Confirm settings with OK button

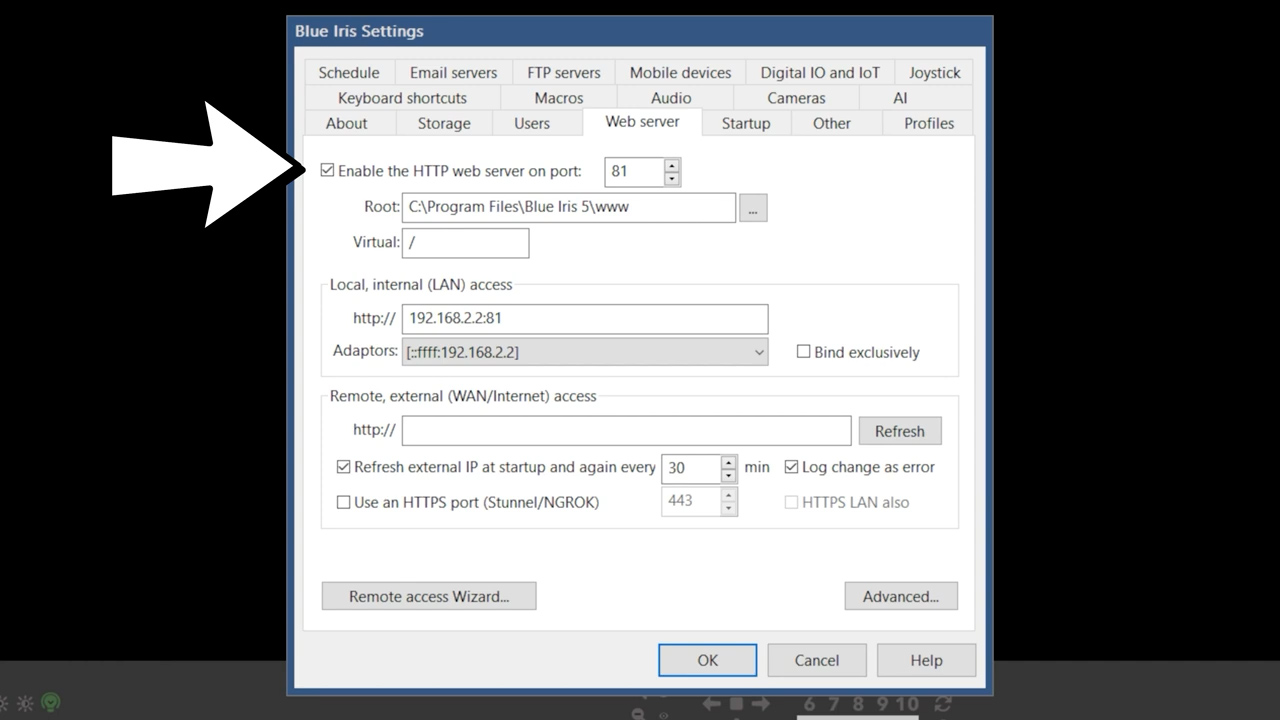(x=707, y=660)
